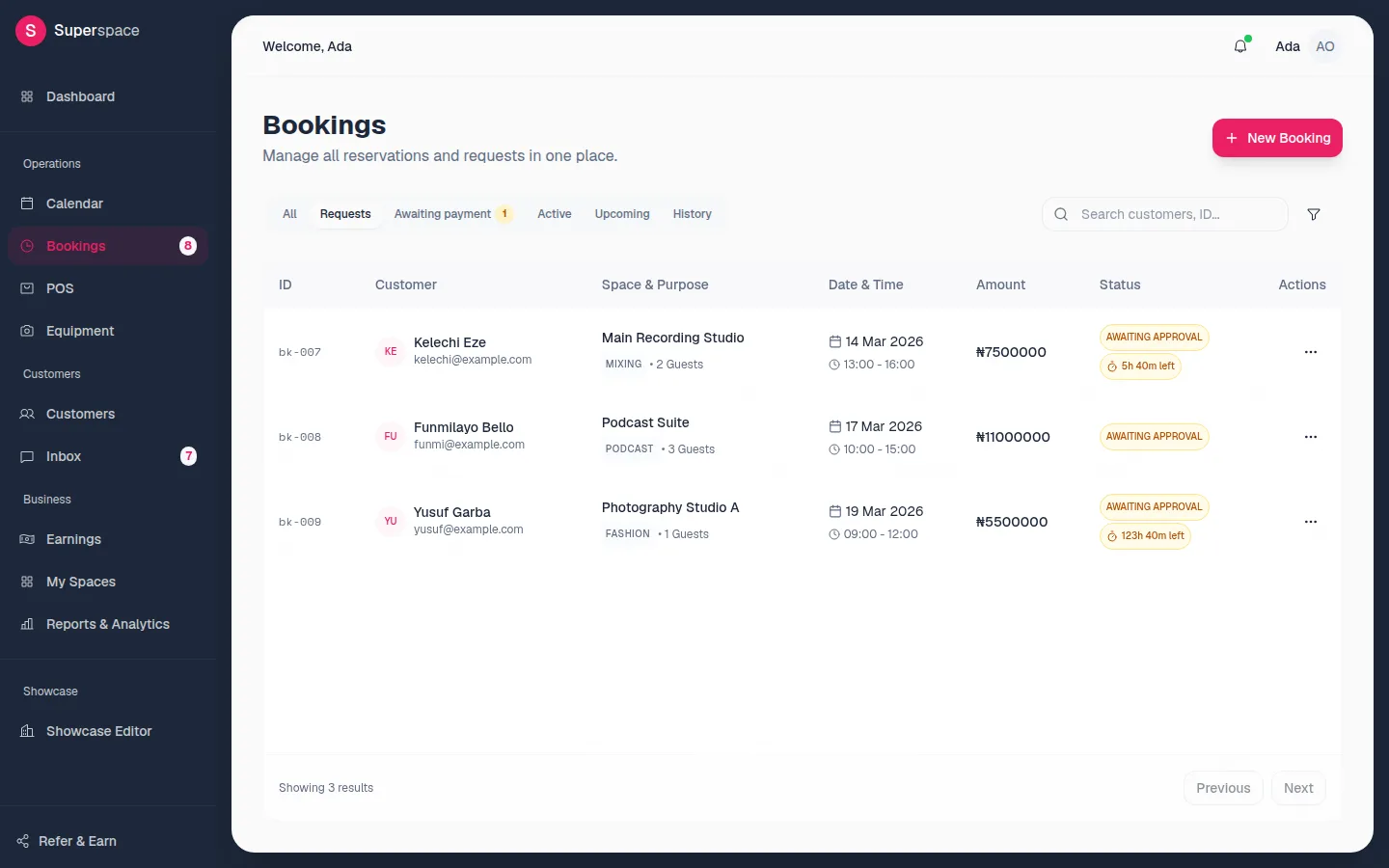
Task: Click customer name Kelechi Eze
Action: pos(449,342)
